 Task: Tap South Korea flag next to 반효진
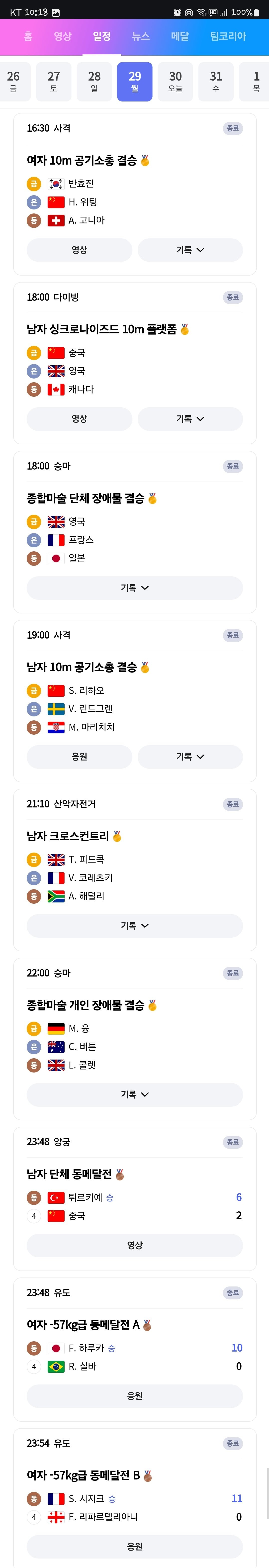[56, 183]
